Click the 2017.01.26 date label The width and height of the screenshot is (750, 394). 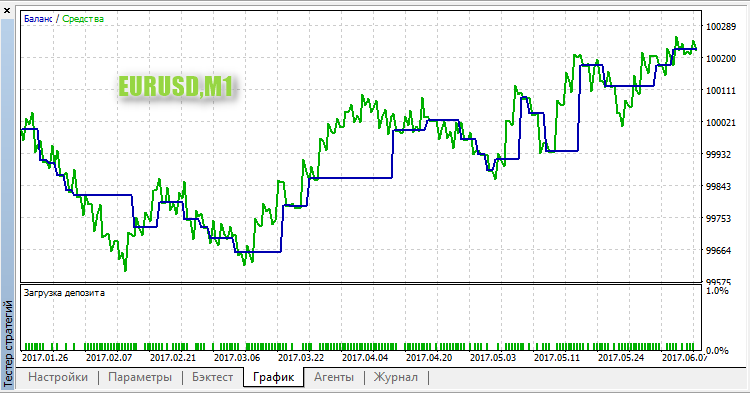(x=45, y=358)
